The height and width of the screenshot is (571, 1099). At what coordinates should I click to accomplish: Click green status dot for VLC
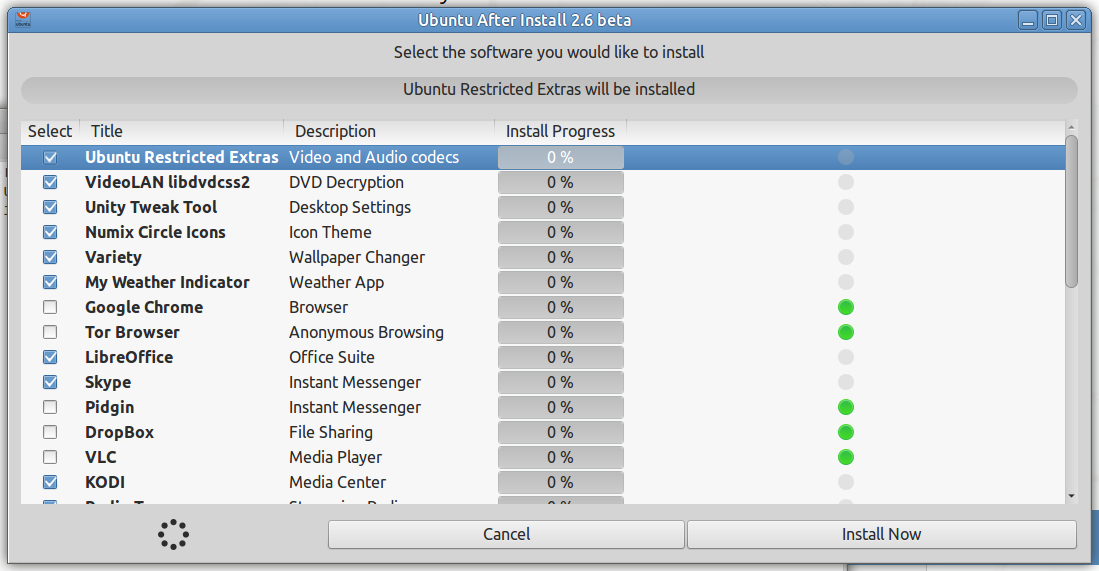pyautogui.click(x=846, y=458)
